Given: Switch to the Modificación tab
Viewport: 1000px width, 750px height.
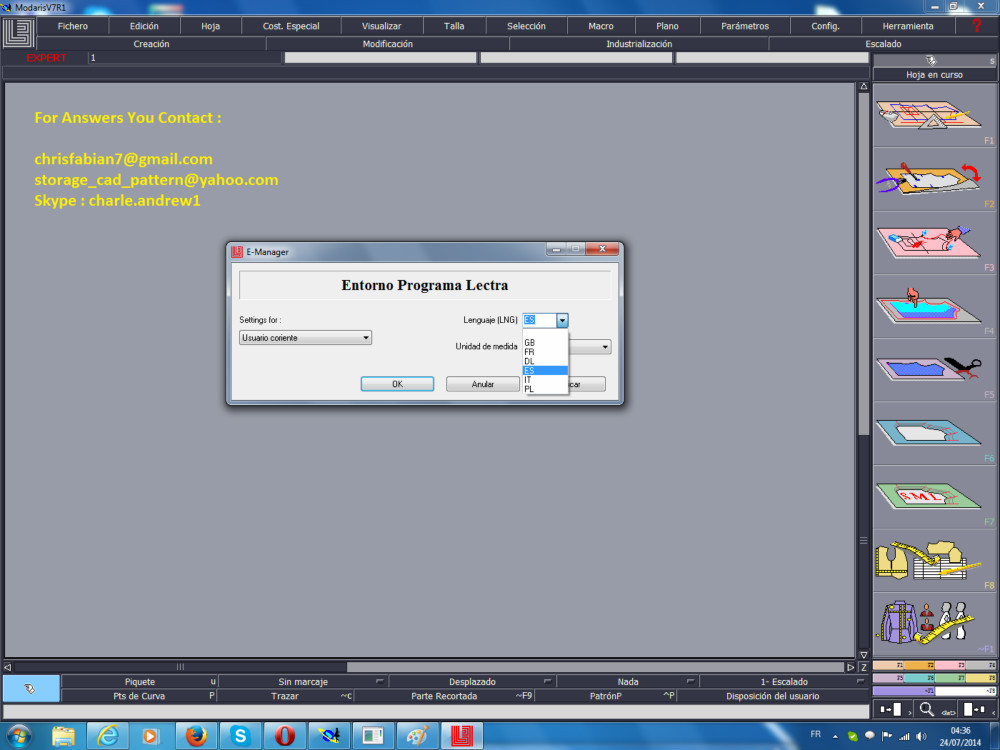Looking at the screenshot, I should [388, 44].
